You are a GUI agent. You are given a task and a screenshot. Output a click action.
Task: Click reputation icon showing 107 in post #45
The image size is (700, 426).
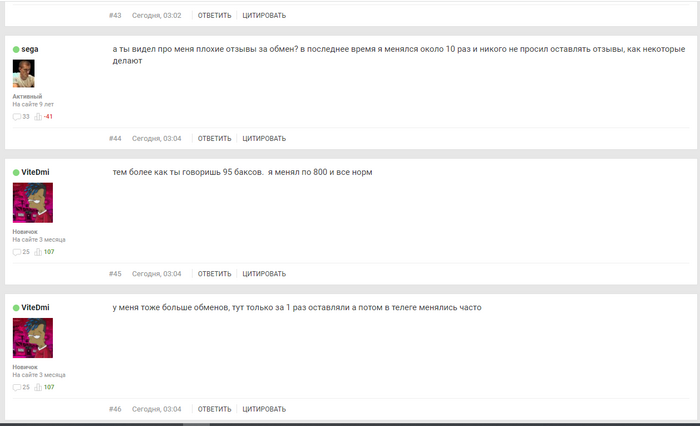pos(38,252)
